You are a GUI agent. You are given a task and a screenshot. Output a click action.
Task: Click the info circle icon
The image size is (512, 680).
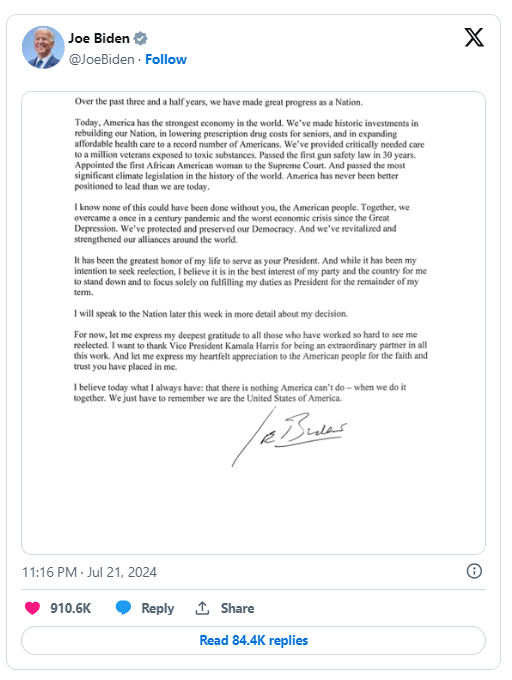click(474, 571)
